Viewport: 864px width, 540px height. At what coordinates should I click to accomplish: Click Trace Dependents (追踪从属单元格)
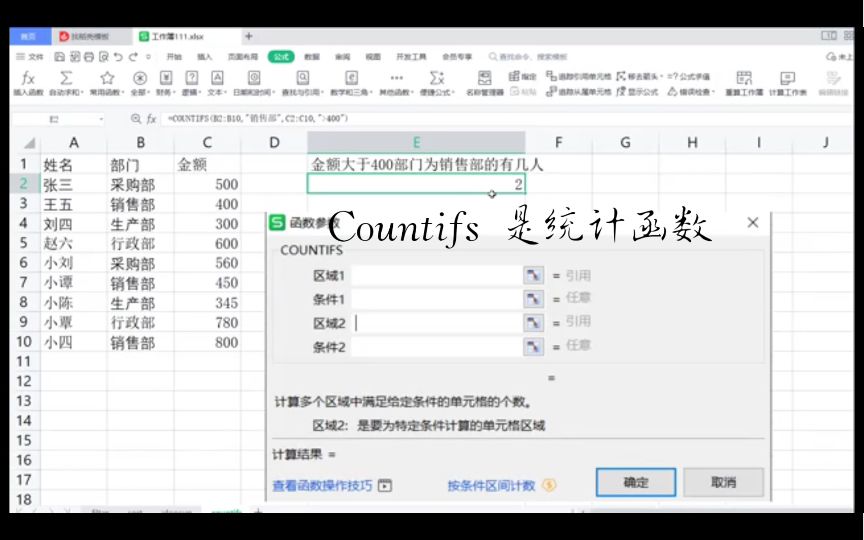579,91
